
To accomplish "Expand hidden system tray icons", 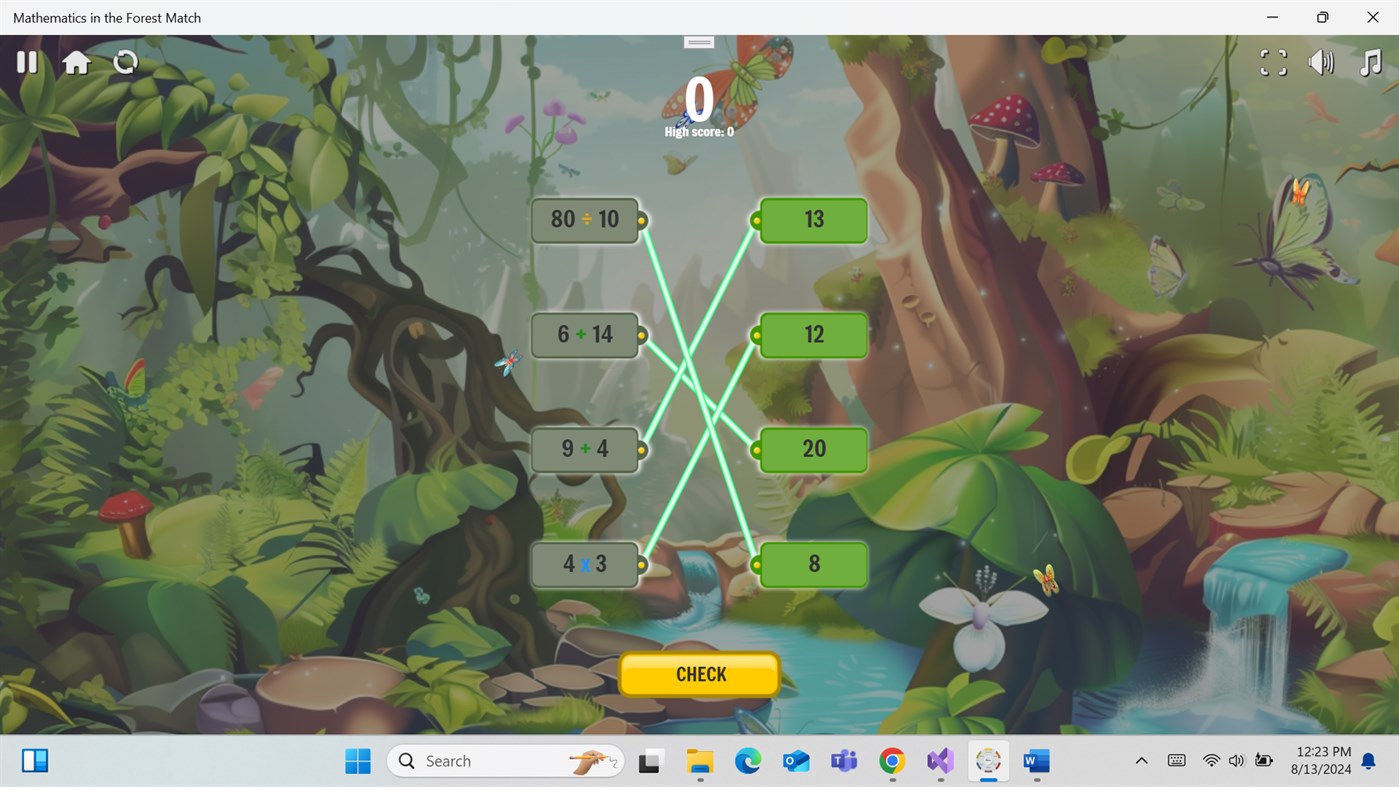I will (1141, 761).
